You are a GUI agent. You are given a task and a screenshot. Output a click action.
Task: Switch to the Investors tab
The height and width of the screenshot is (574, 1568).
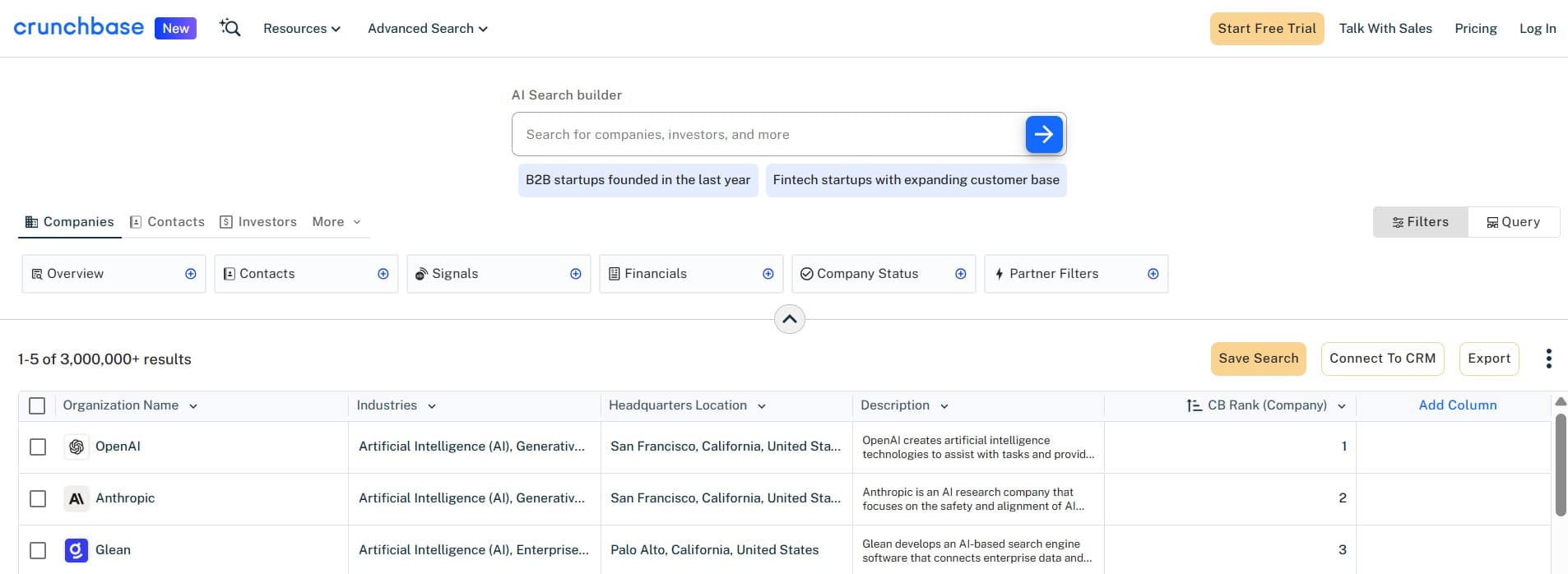(258, 222)
